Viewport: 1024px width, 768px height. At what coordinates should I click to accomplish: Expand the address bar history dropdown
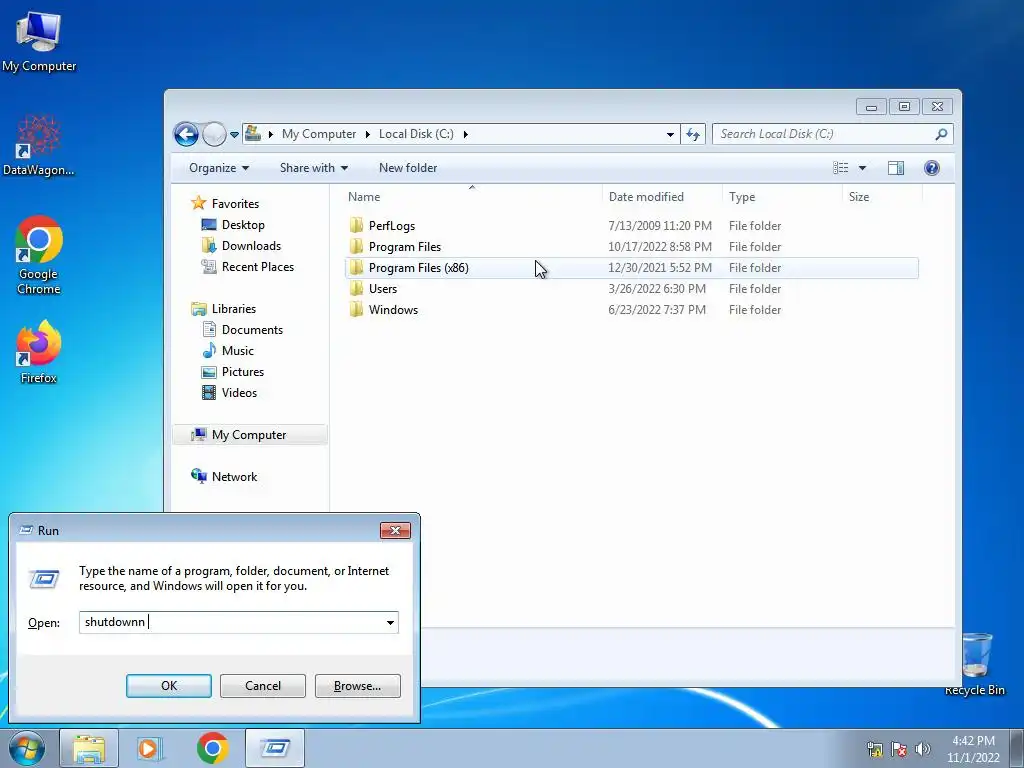[x=670, y=135]
